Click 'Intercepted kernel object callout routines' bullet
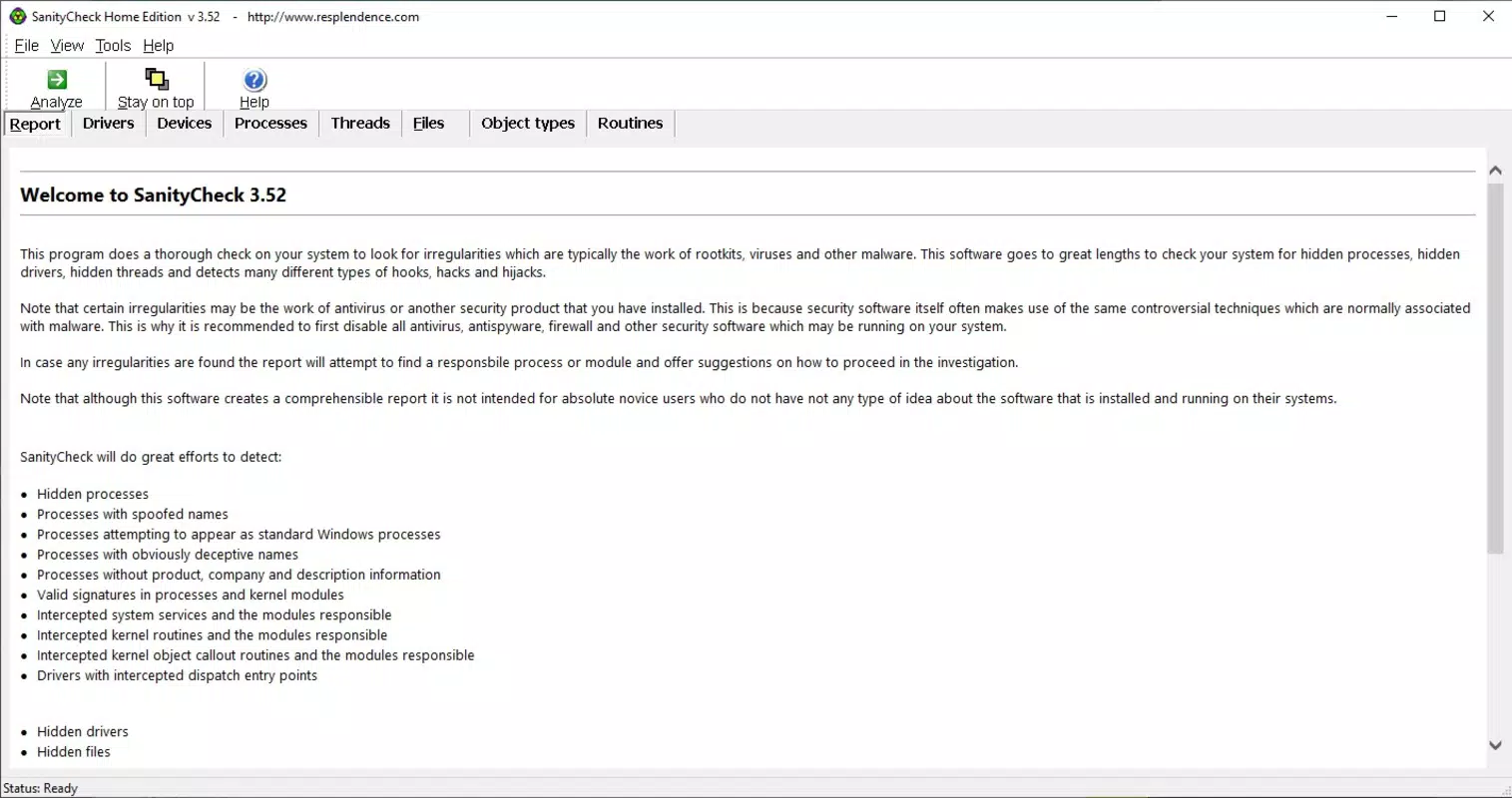The height and width of the screenshot is (798, 1512). click(255, 655)
